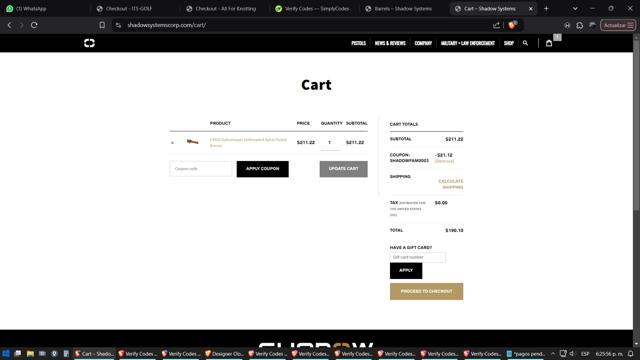
Task: Remove the SHADOWFAM2023 coupon
Action: pyautogui.click(x=444, y=161)
